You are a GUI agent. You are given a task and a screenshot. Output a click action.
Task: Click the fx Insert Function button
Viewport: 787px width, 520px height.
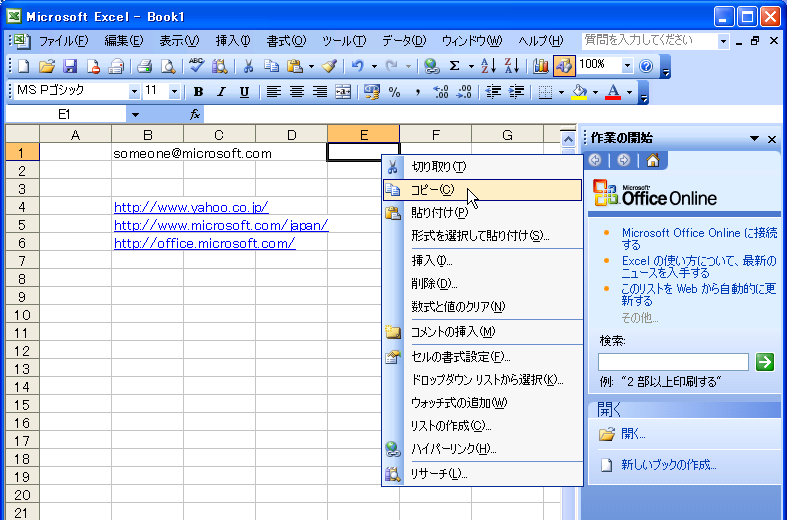click(195, 115)
